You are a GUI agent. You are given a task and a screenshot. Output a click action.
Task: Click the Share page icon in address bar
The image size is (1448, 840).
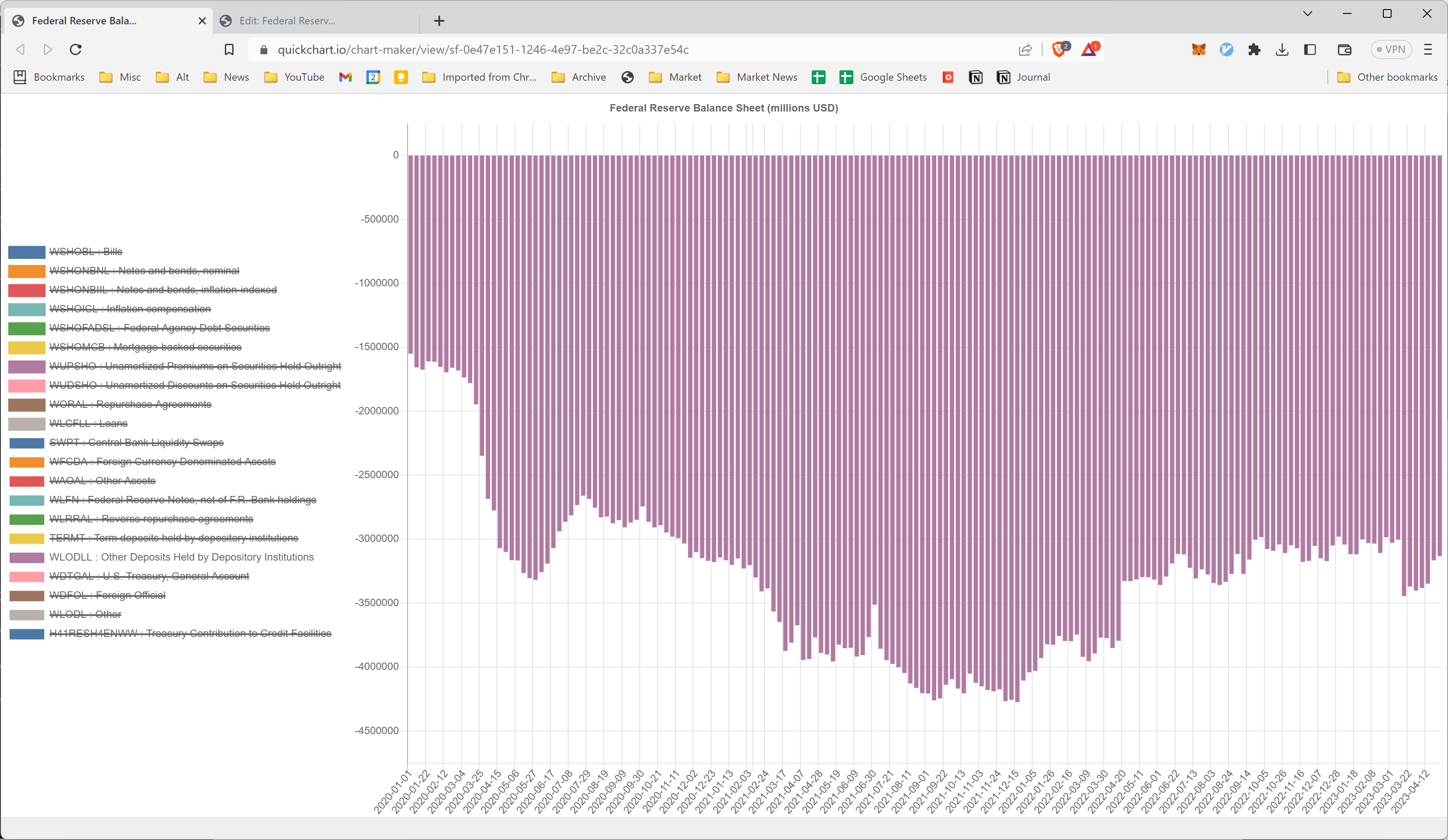[1025, 49]
